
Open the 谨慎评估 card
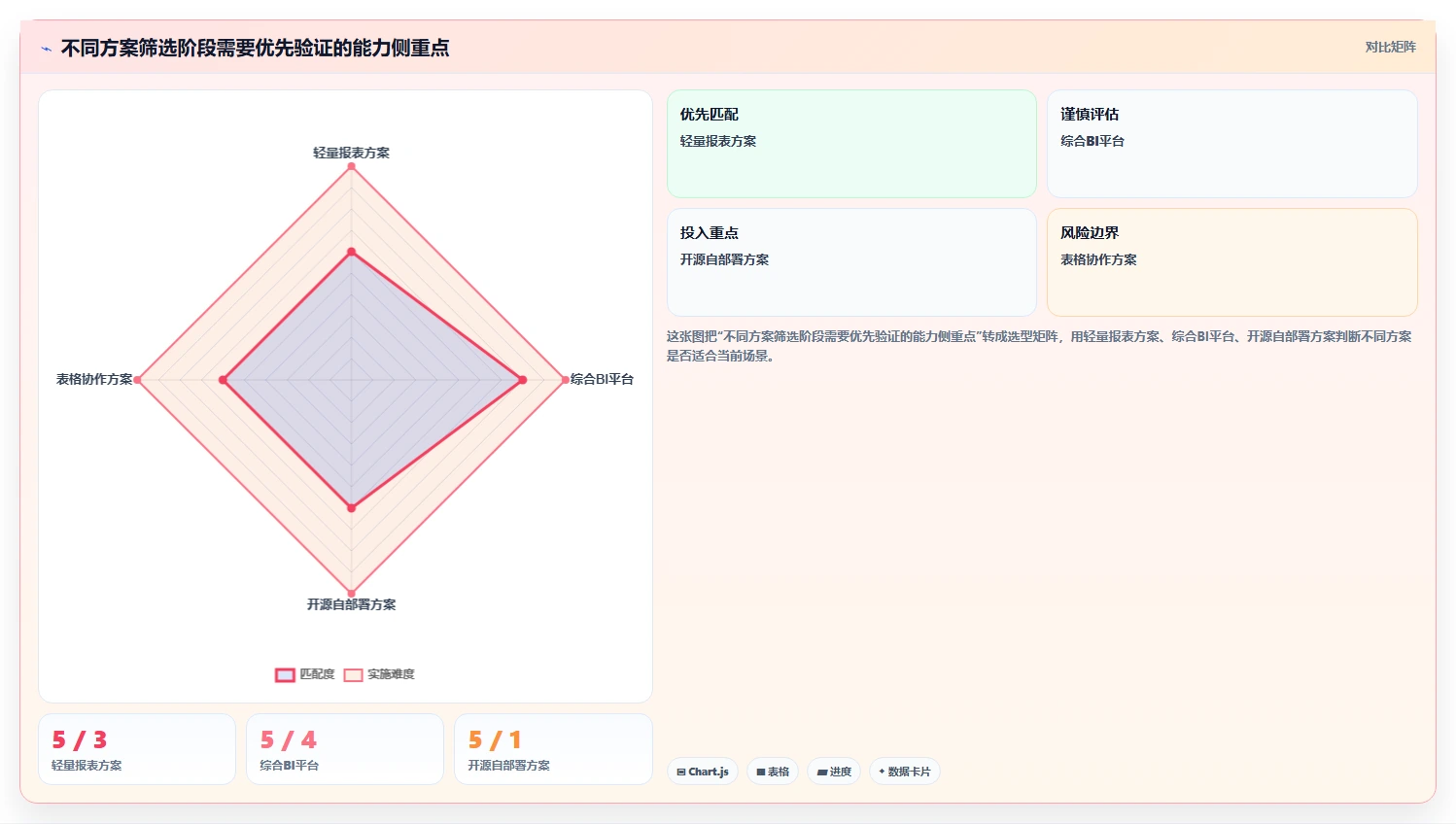1231,144
